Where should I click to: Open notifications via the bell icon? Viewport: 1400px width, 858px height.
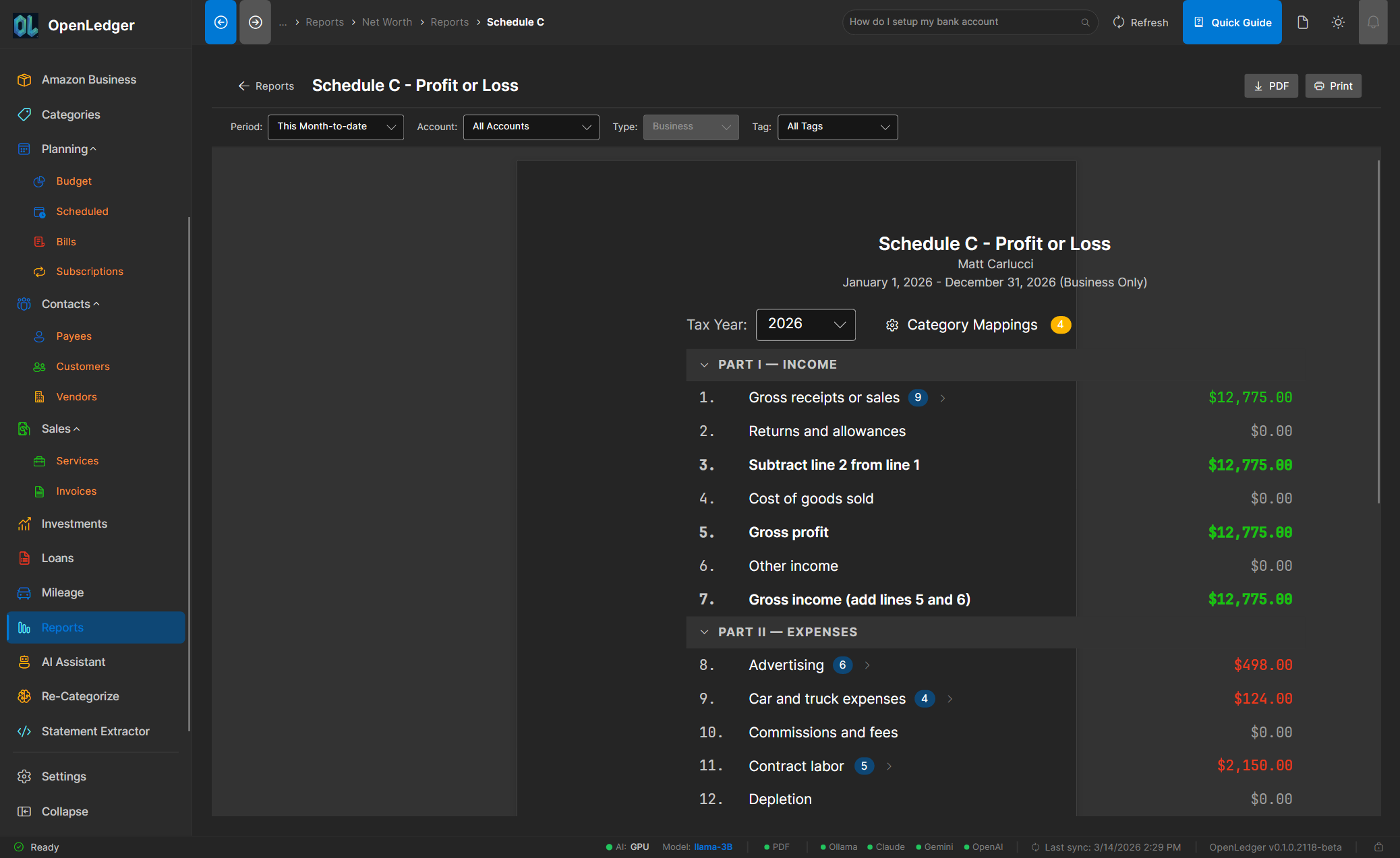[x=1373, y=22]
